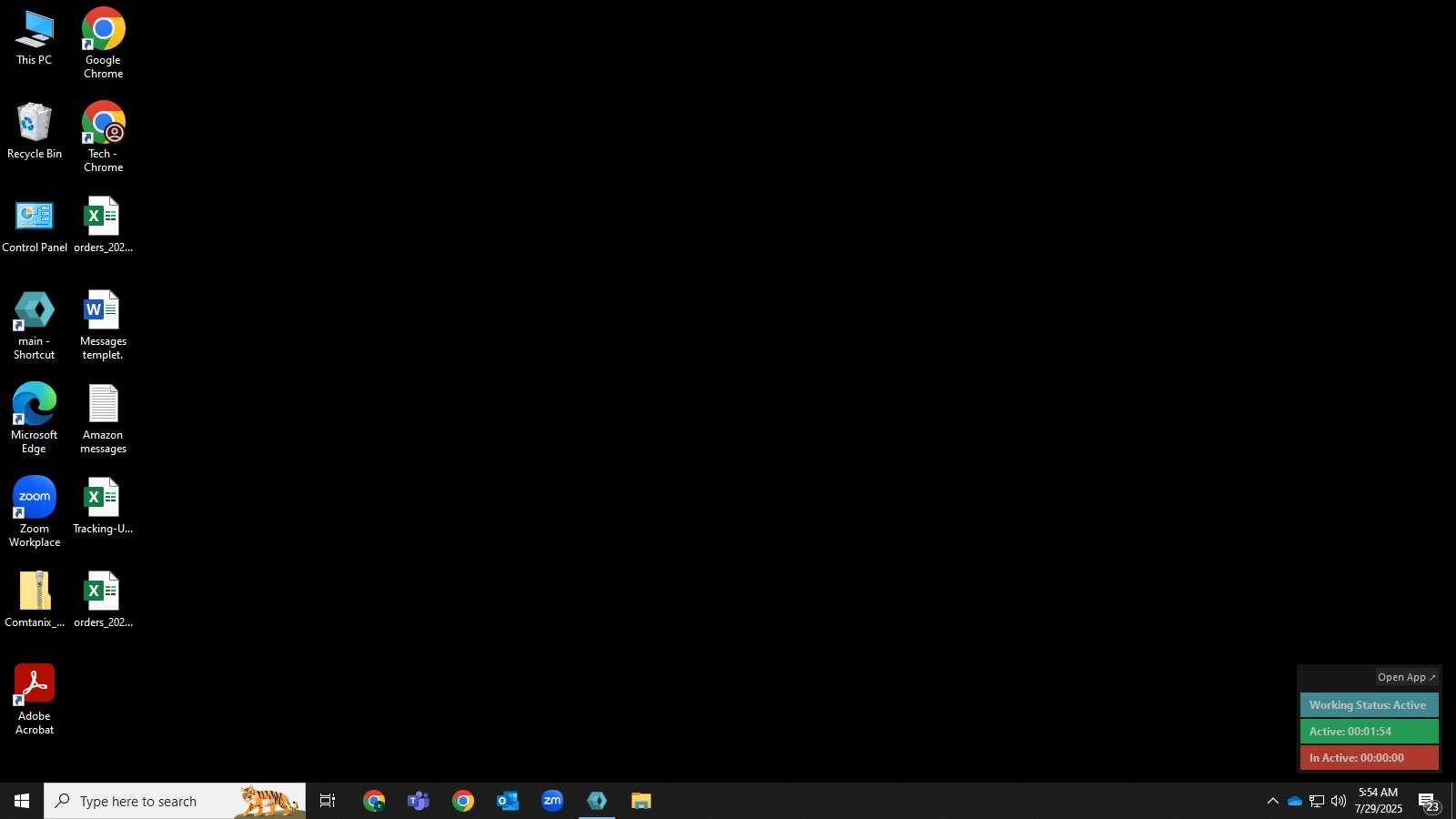Click the Active: 00:01:54 timer bar
Viewport: 1456px width, 819px height.
pos(1369,732)
